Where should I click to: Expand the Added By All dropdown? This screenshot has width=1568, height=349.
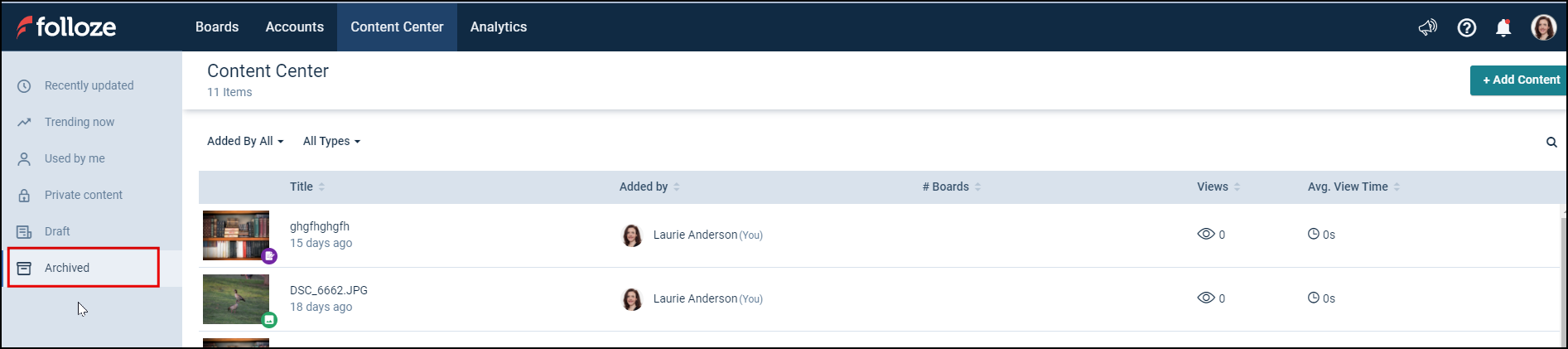[245, 141]
